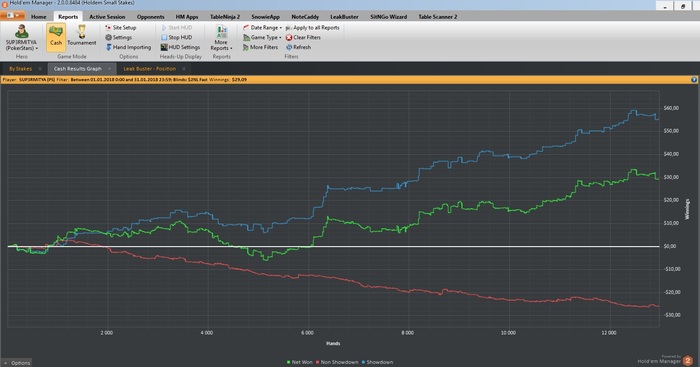Expand the More Reports menu

click(221, 38)
